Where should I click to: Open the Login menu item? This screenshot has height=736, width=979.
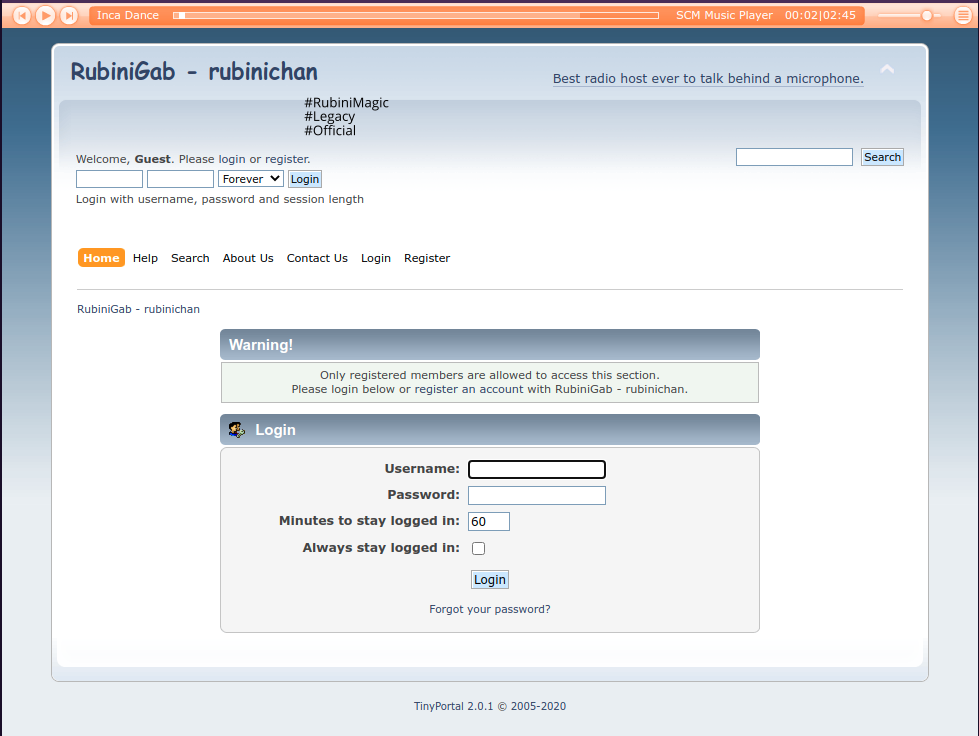click(376, 258)
